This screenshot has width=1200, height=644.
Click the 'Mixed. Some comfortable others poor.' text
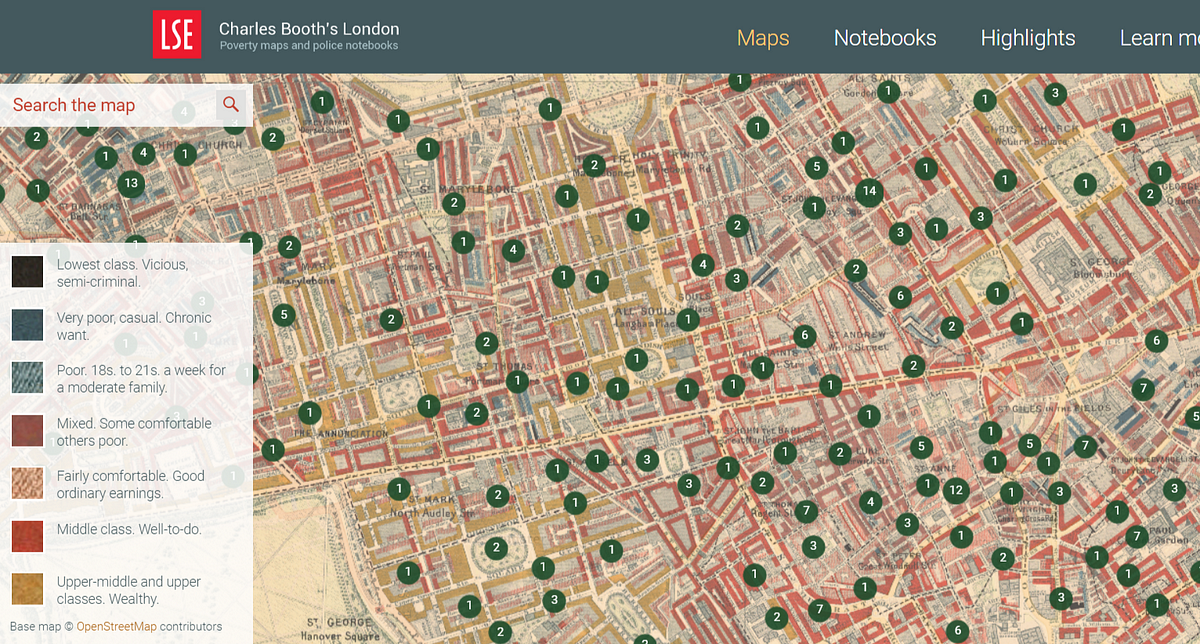click(x=134, y=432)
